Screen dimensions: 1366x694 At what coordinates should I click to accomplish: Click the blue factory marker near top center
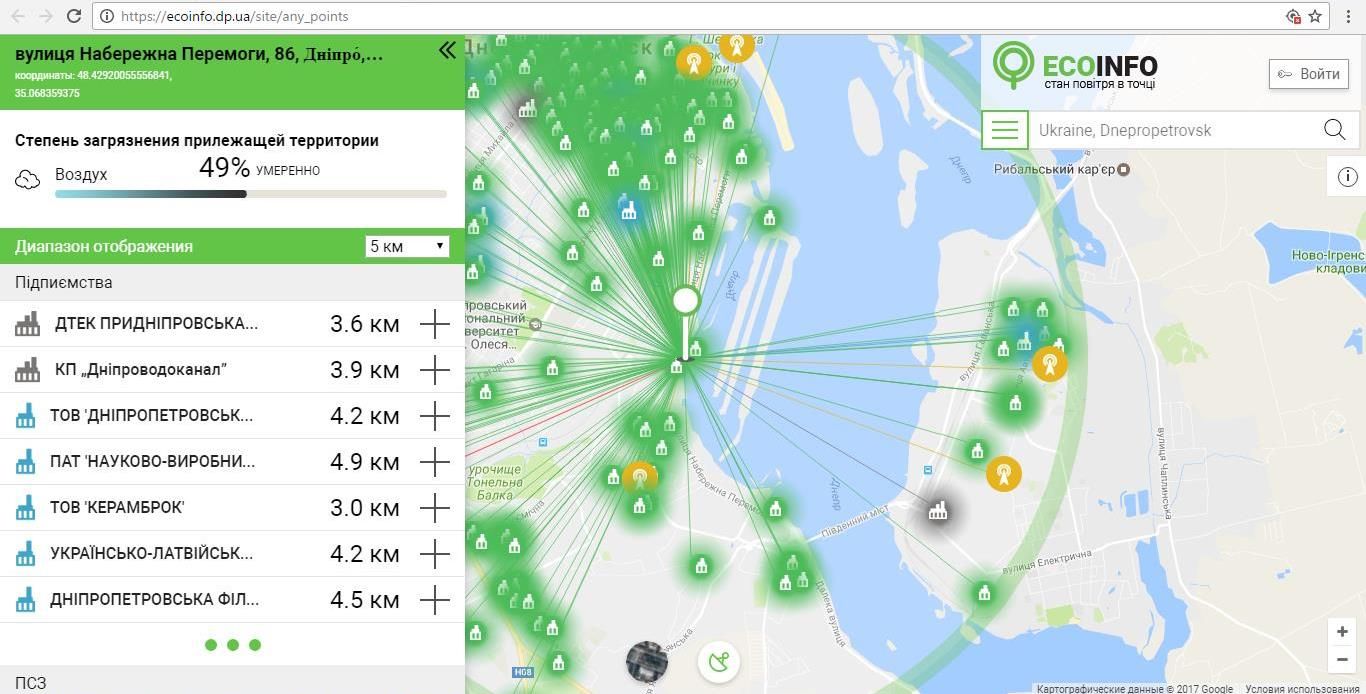628,211
